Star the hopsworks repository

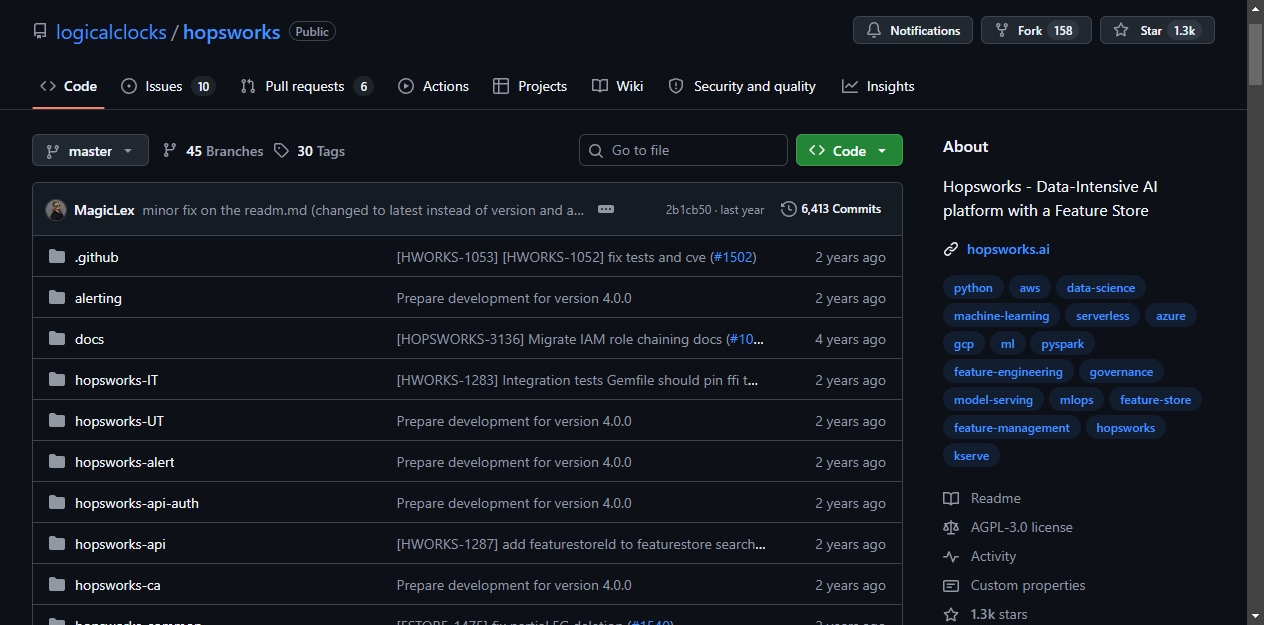click(x=1157, y=30)
